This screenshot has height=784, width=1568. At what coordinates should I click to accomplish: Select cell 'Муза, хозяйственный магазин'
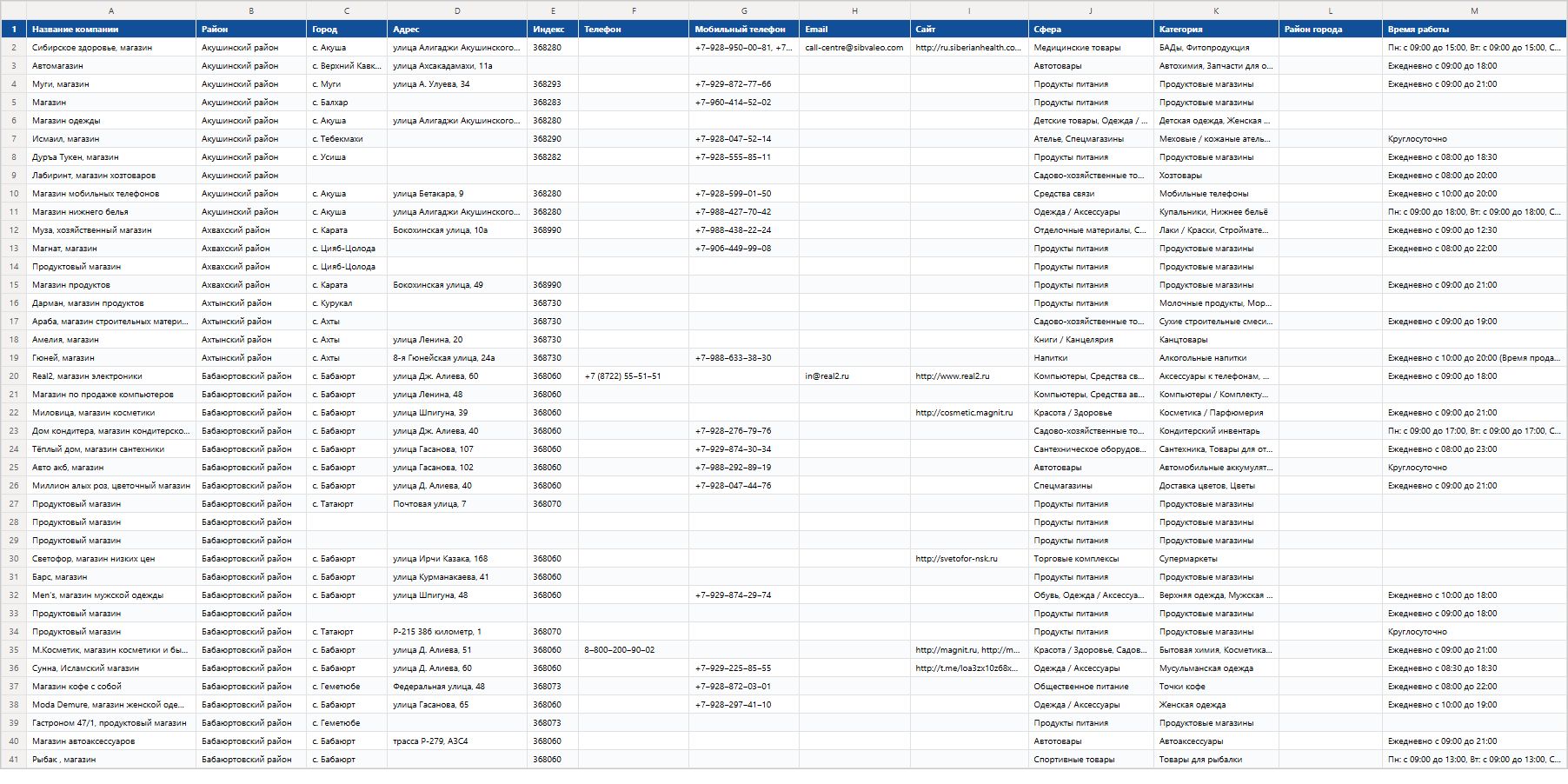pyautogui.click(x=111, y=230)
